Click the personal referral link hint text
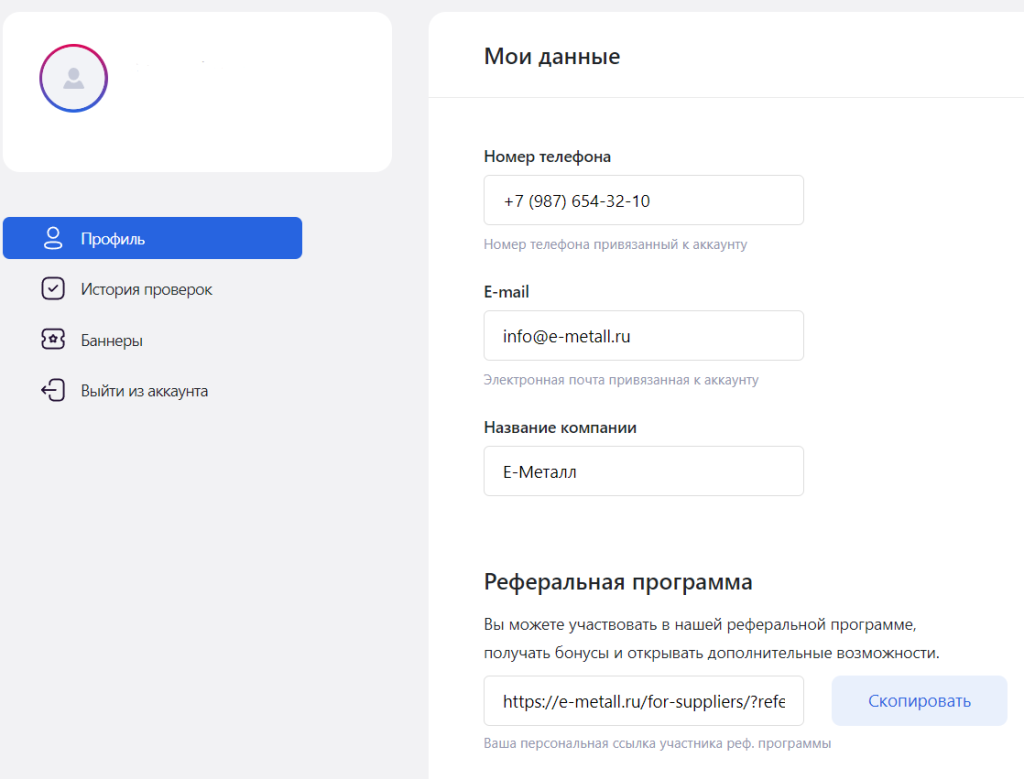This screenshot has height=779, width=1024. pyautogui.click(x=657, y=743)
